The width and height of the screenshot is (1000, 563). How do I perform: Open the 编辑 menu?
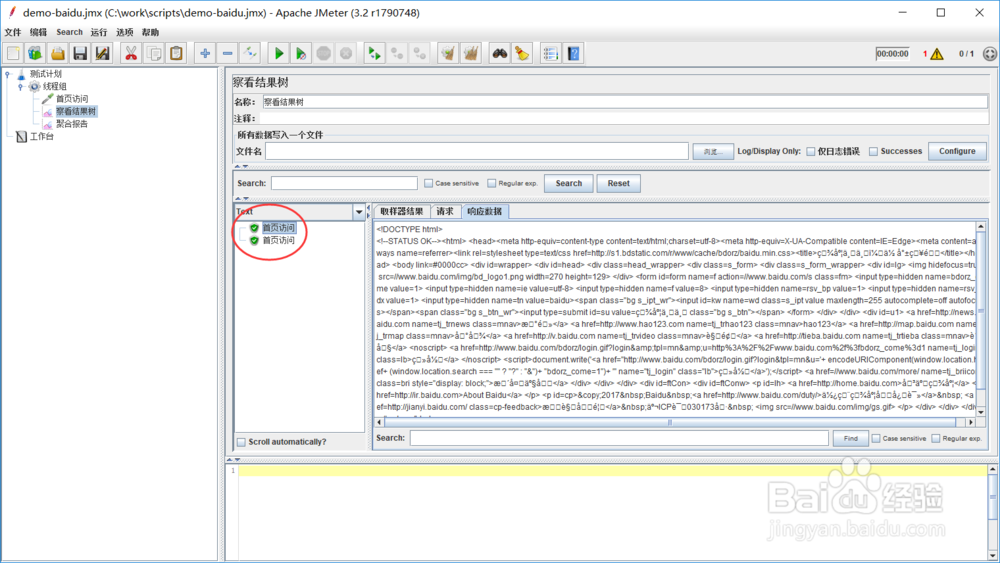38,33
